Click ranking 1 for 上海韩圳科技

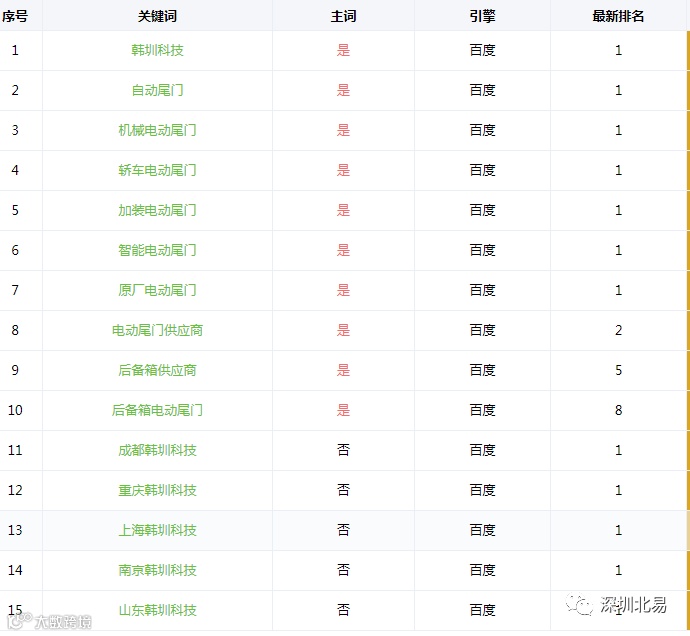tap(618, 530)
